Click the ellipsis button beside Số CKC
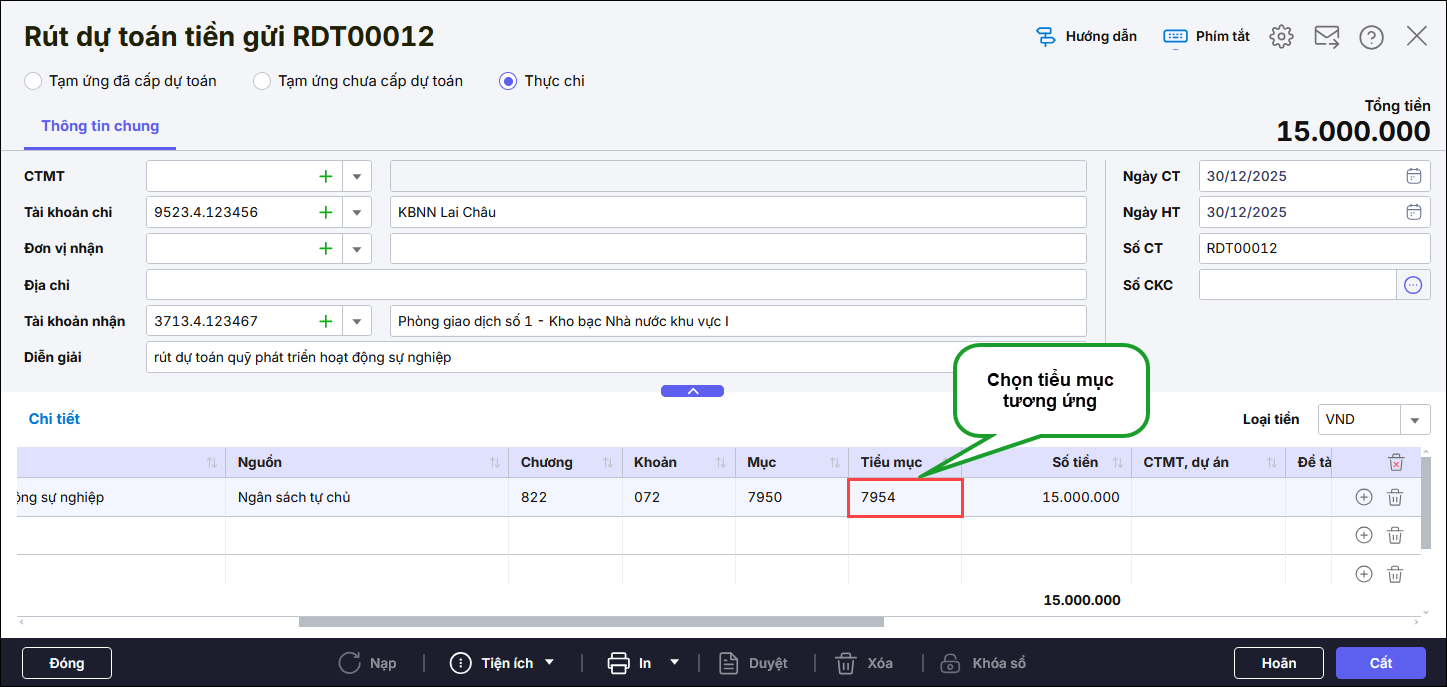Screen dimensions: 1447x687 [1413, 285]
